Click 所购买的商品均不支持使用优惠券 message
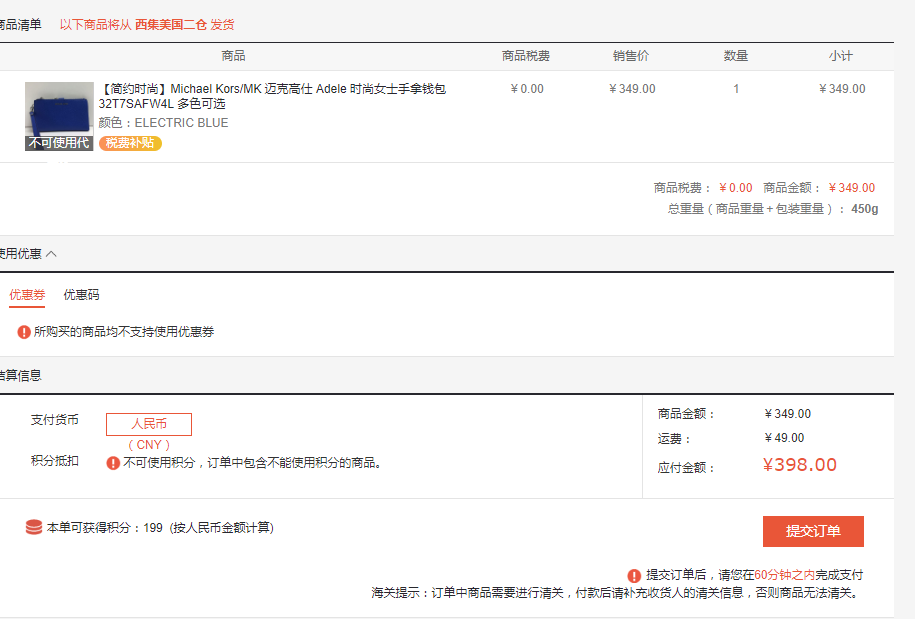Image resolution: width=915 pixels, height=619 pixels. (124, 332)
